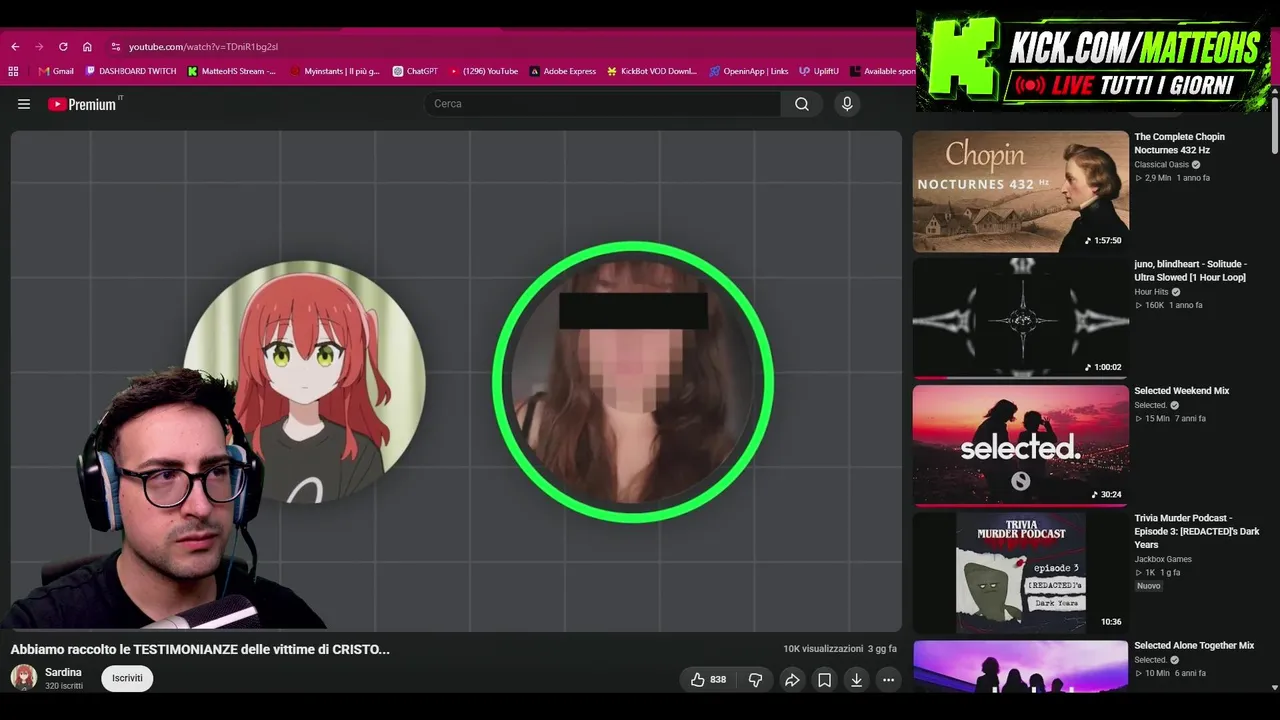This screenshot has width=1280, height=720.
Task: Open Trivia Murder Podcast Episode 3 title
Action: [x=1197, y=531]
